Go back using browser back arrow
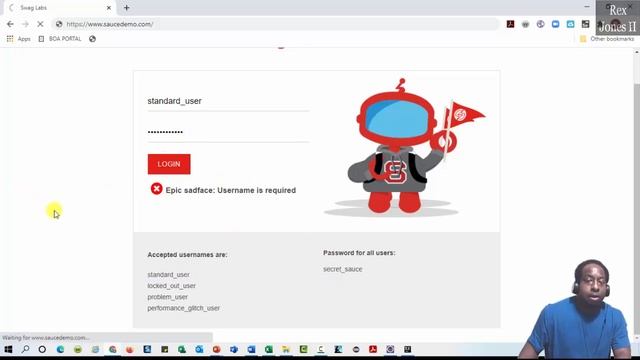Screen dimensions: 640x360 pyautogui.click(x=10, y=24)
